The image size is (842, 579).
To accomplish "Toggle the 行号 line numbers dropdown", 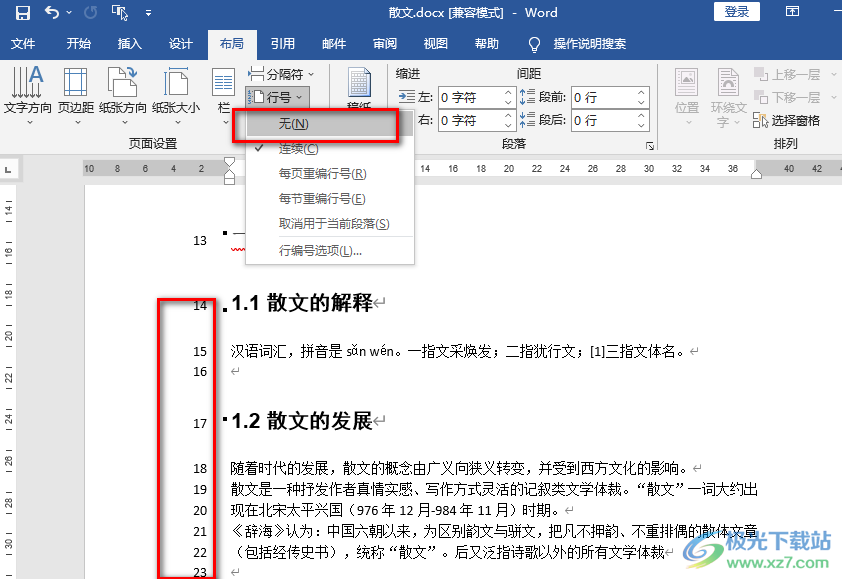I will tap(278, 97).
